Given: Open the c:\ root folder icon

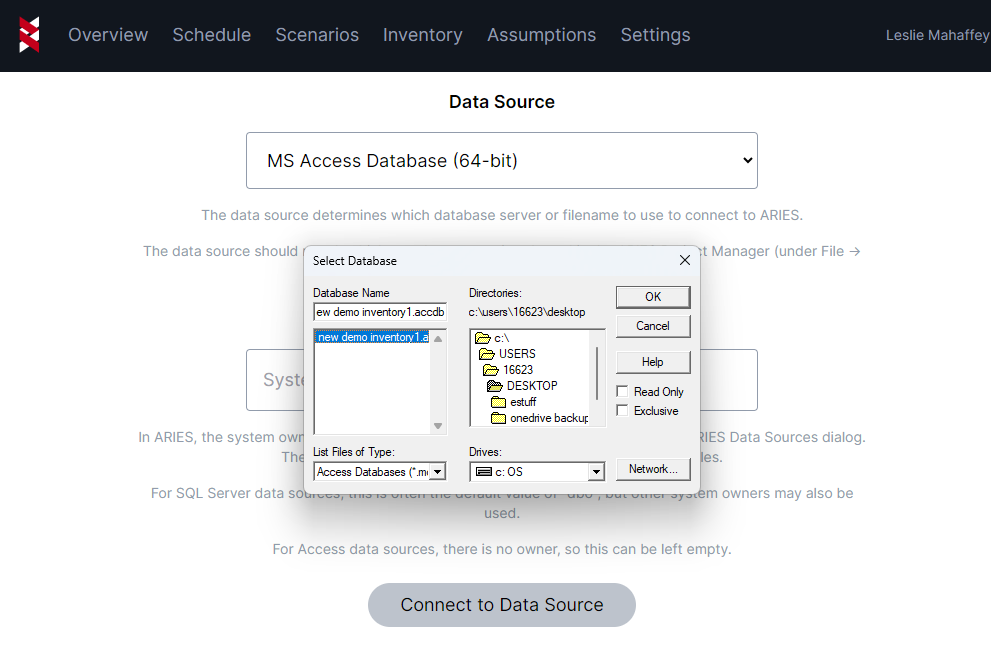Looking at the screenshot, I should pyautogui.click(x=482, y=338).
